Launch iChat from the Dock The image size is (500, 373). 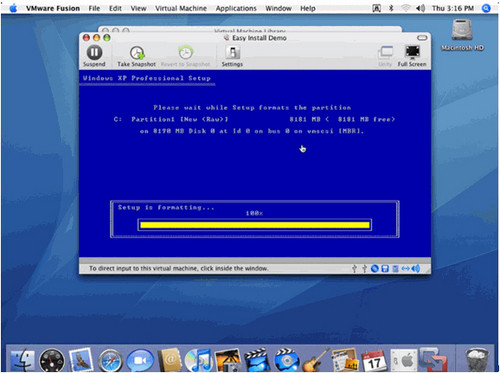point(140,360)
